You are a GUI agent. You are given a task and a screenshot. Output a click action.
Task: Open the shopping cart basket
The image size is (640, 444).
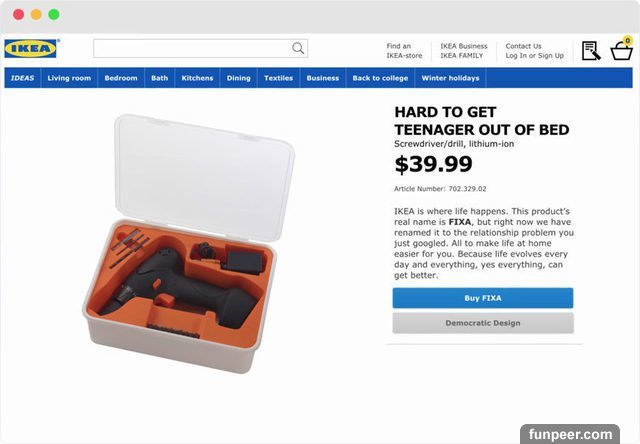(621, 50)
